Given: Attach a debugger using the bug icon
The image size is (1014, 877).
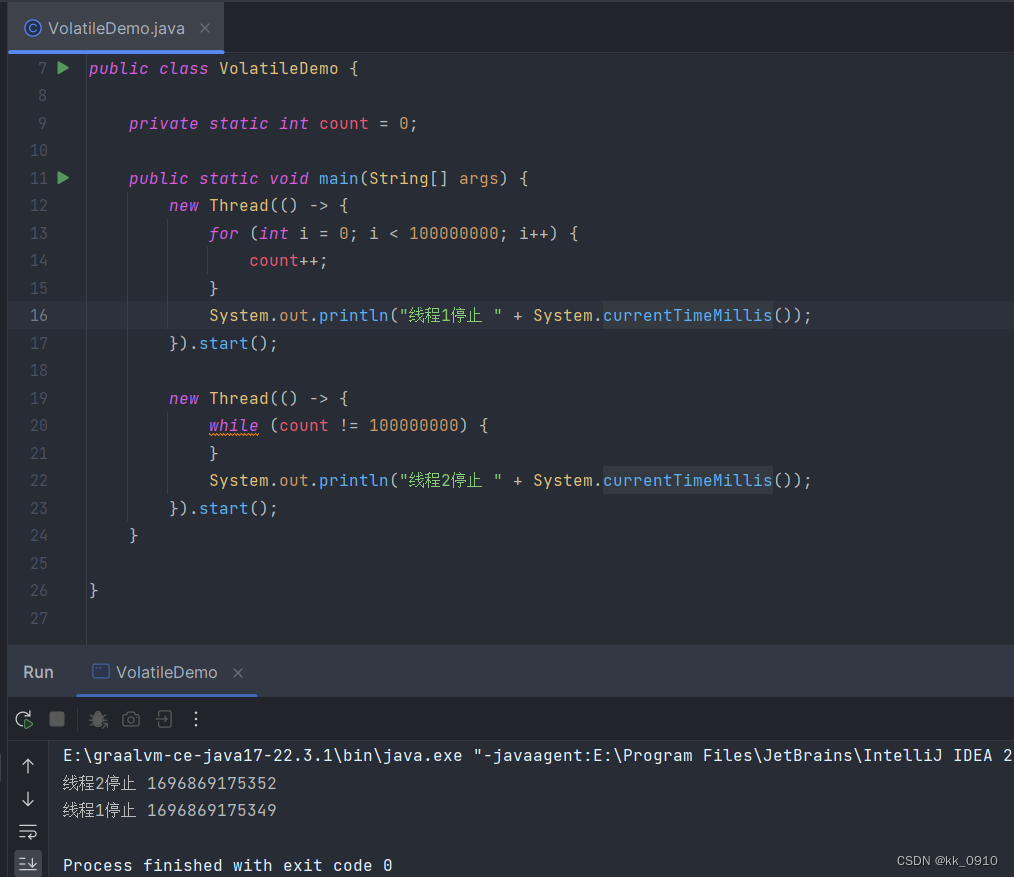Looking at the screenshot, I should click(x=97, y=719).
